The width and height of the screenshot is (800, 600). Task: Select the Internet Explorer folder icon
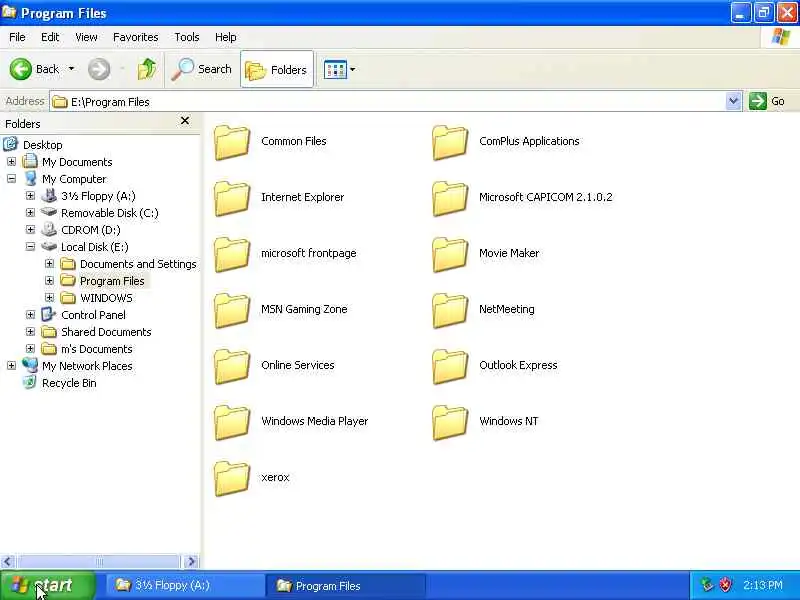(x=232, y=198)
